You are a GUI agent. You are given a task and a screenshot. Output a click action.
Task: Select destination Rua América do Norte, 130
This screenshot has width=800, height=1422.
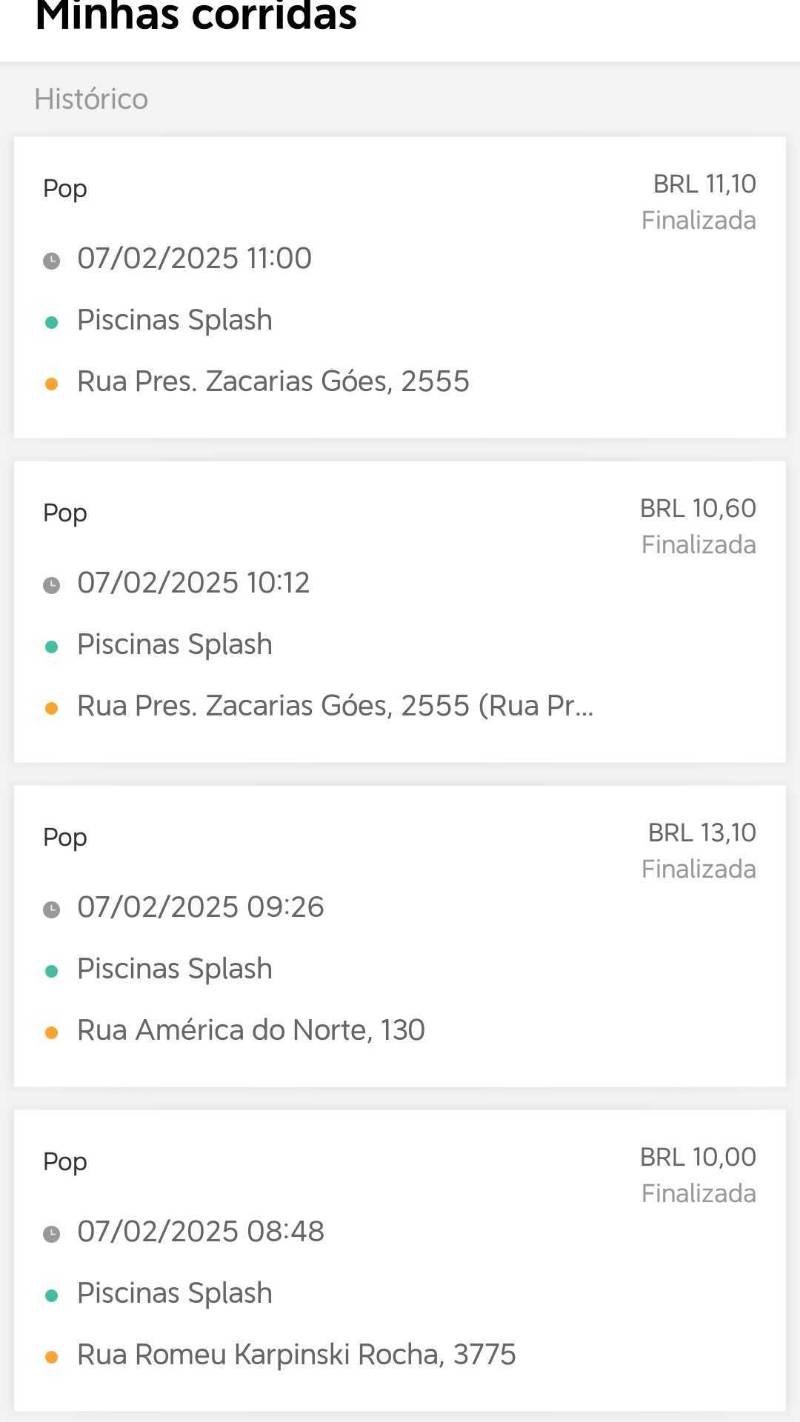pyautogui.click(x=251, y=1030)
